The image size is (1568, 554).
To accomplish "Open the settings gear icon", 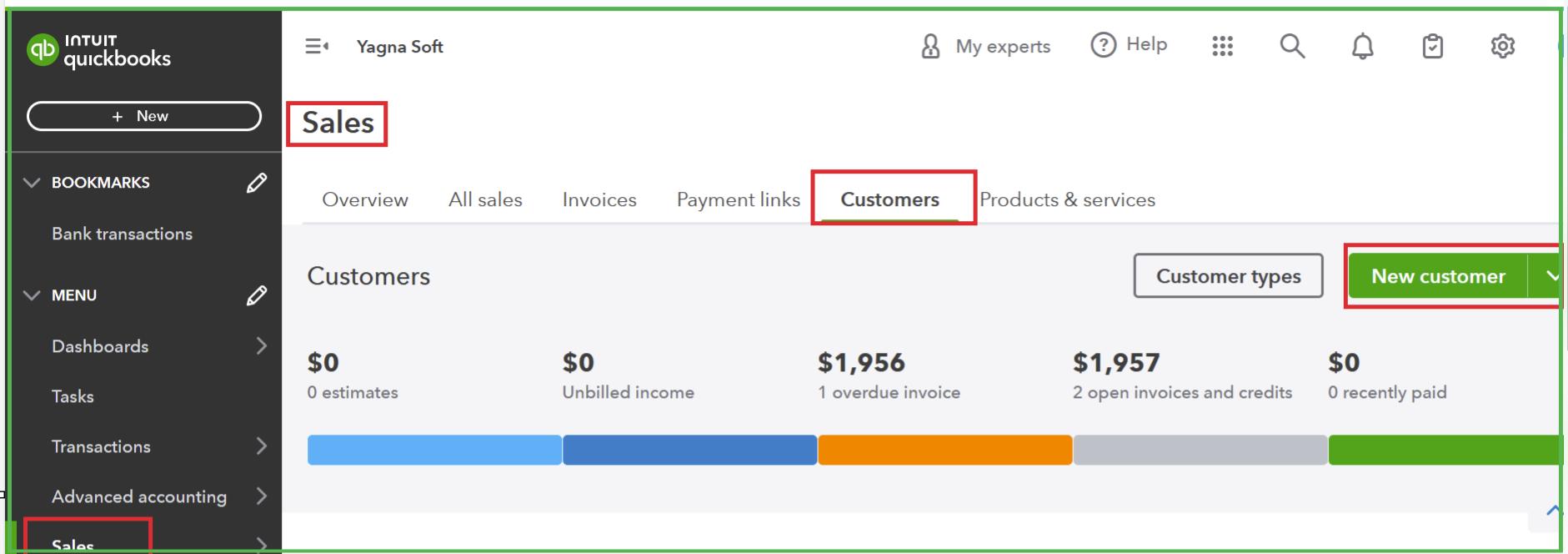I will pos(1502,46).
